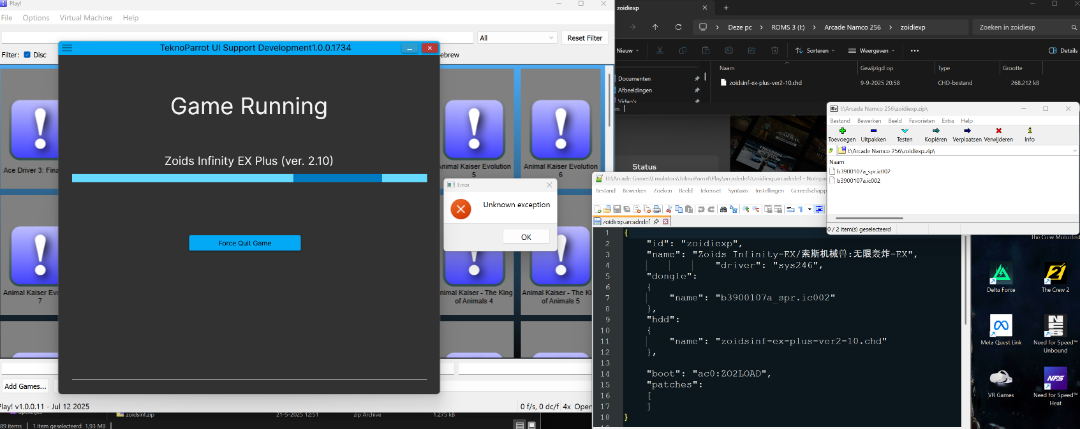Open the File menu in Play!
Image resolution: width=1080 pixels, height=429 pixels.
6,17
